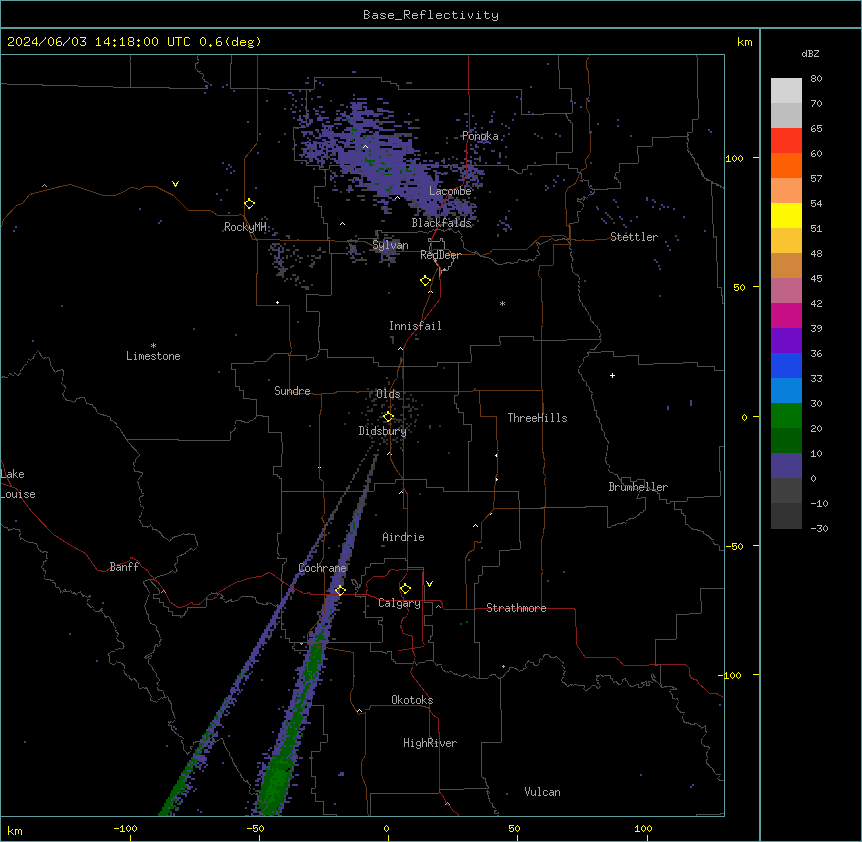Click the Red Deer city label
This screenshot has width=862, height=842.
(x=440, y=256)
